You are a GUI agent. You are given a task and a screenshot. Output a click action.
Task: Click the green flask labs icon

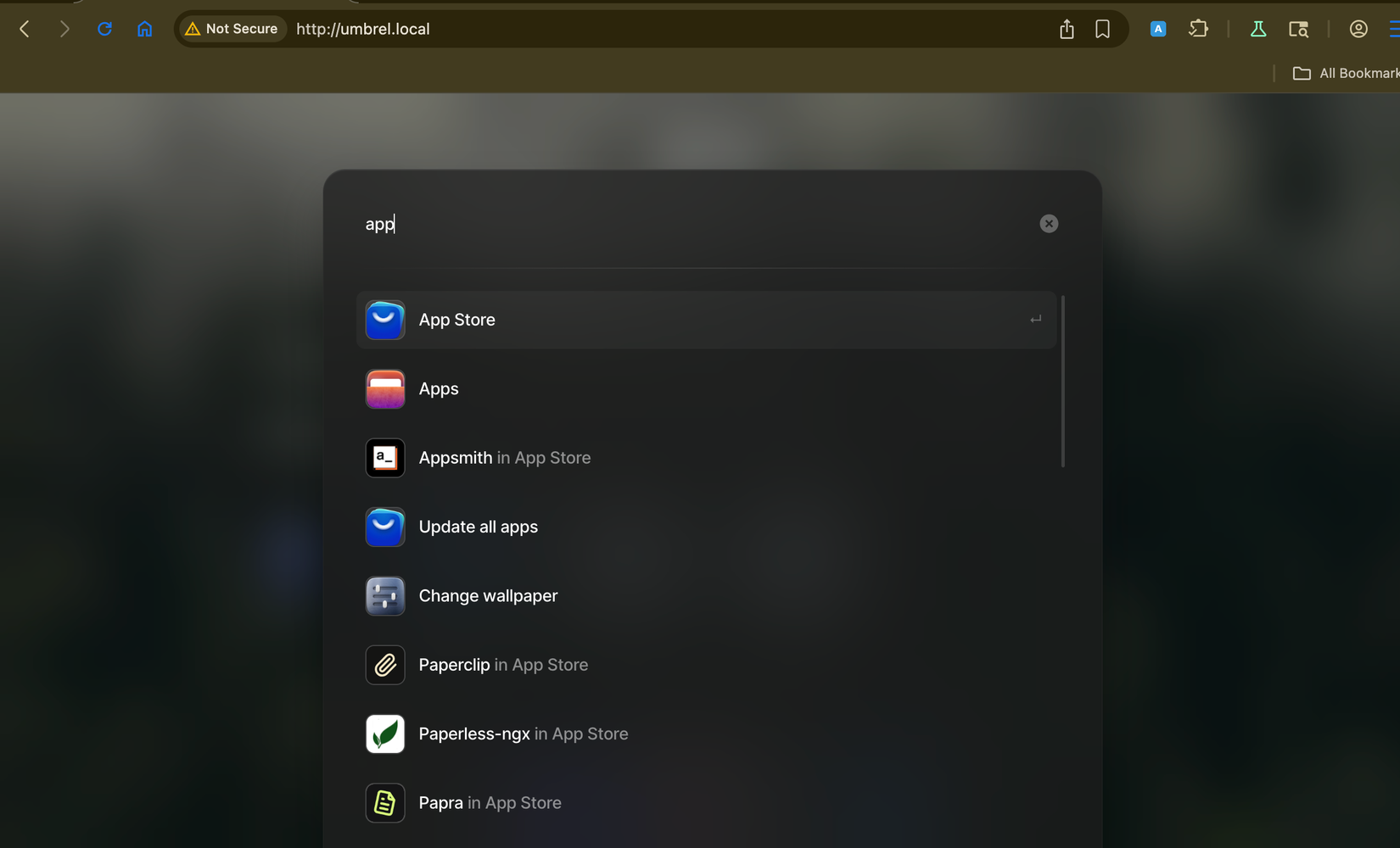pyautogui.click(x=1258, y=29)
